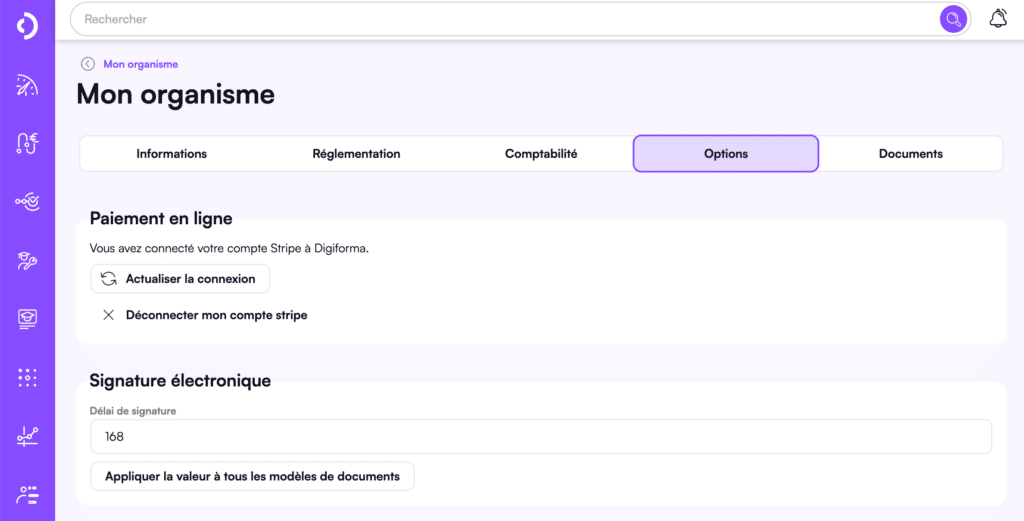Click the back arrow circle icon
This screenshot has width=1024, height=521.
coord(88,64)
